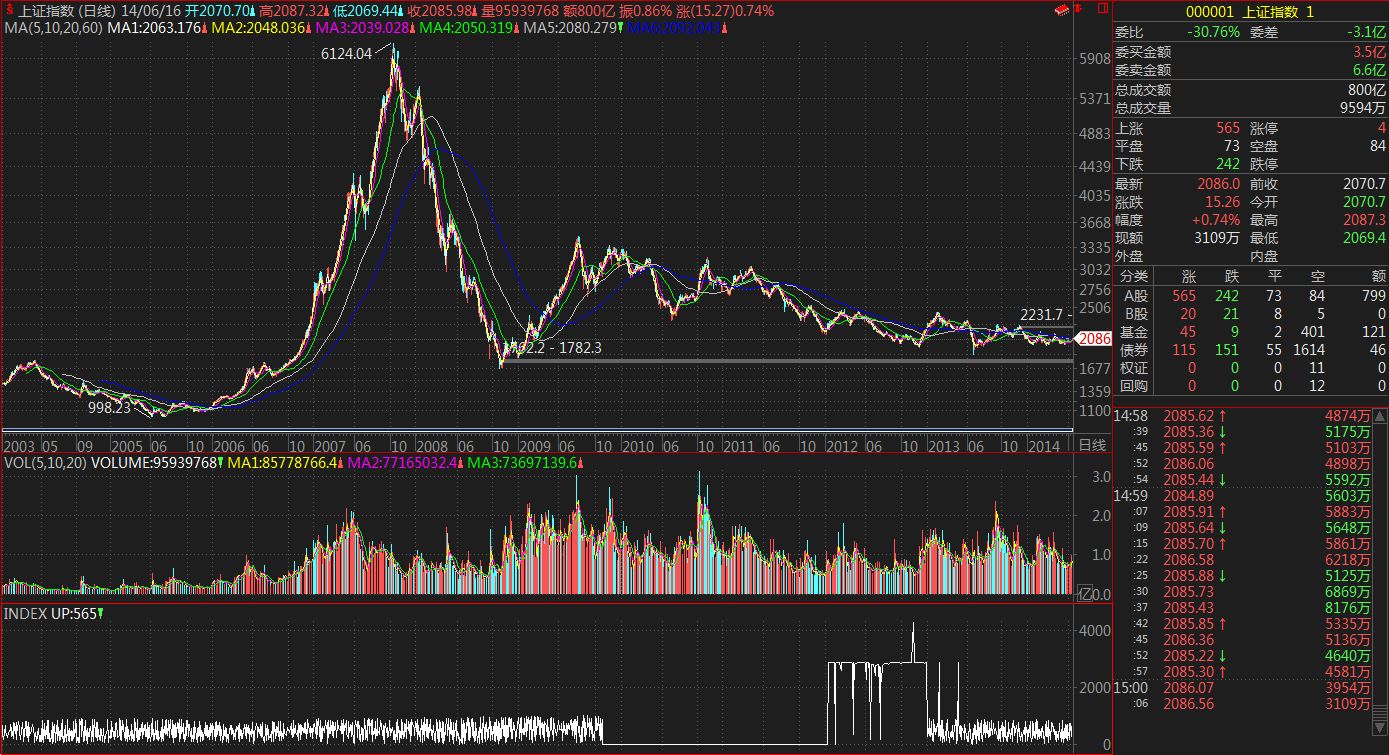Open the 日线 period selector
1389x755 pixels.
(1093, 445)
